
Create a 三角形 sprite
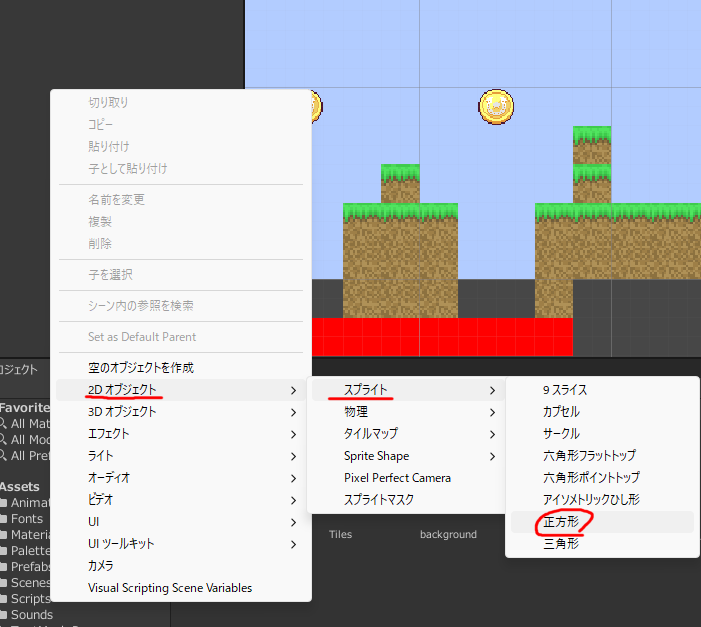(602, 544)
